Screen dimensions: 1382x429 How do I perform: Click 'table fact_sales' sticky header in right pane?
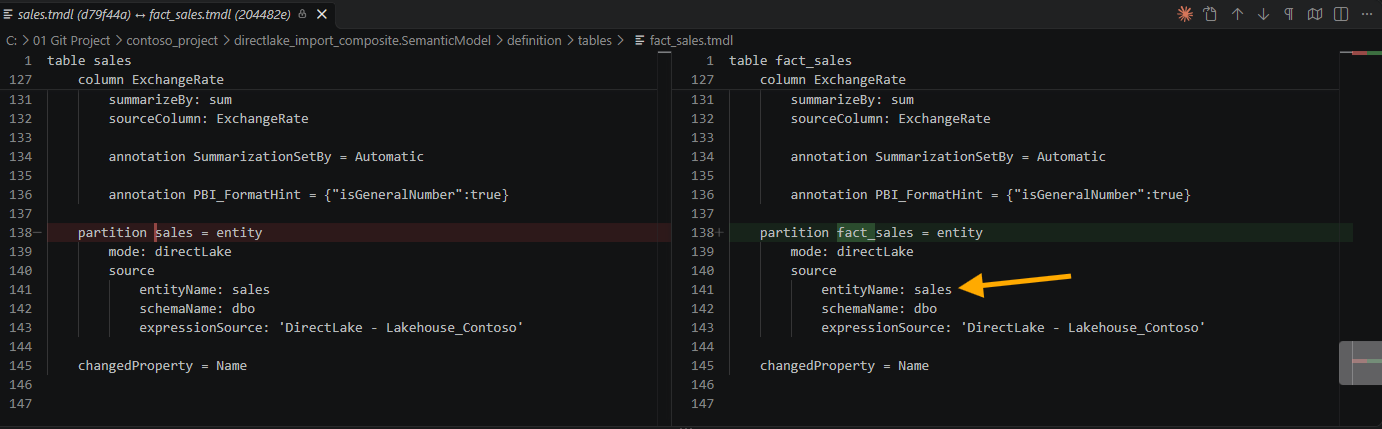click(x=790, y=61)
